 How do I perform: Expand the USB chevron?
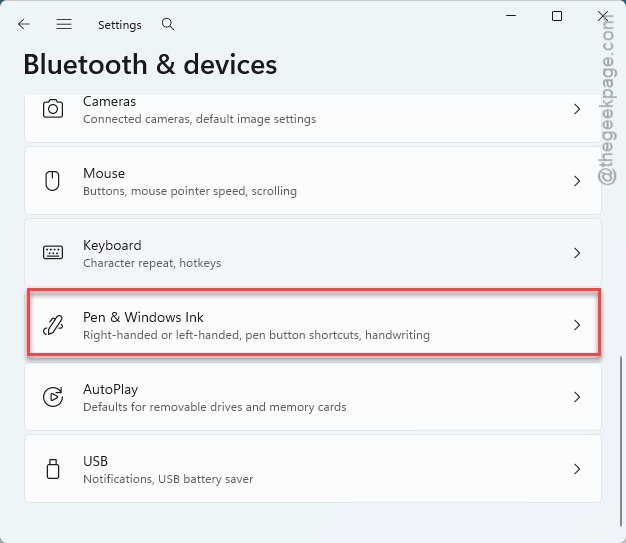(577, 469)
